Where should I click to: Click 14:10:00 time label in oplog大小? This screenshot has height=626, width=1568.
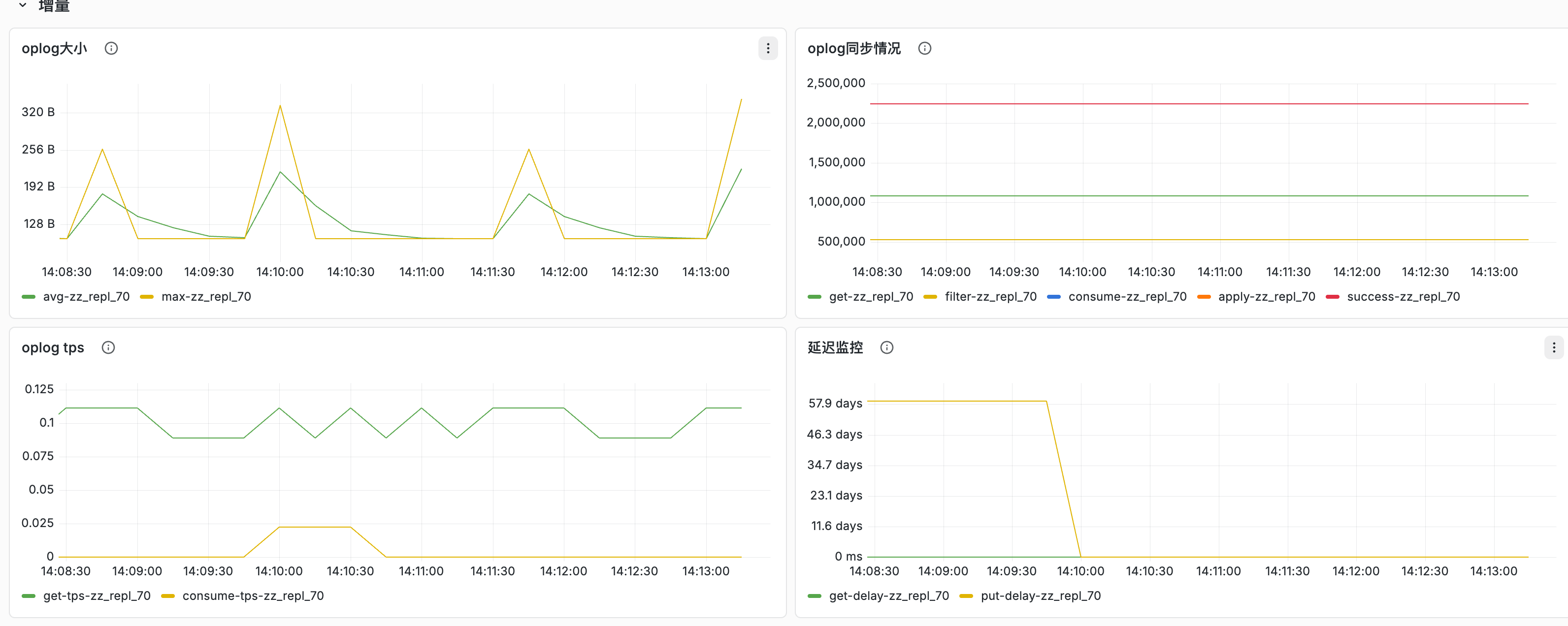point(279,272)
